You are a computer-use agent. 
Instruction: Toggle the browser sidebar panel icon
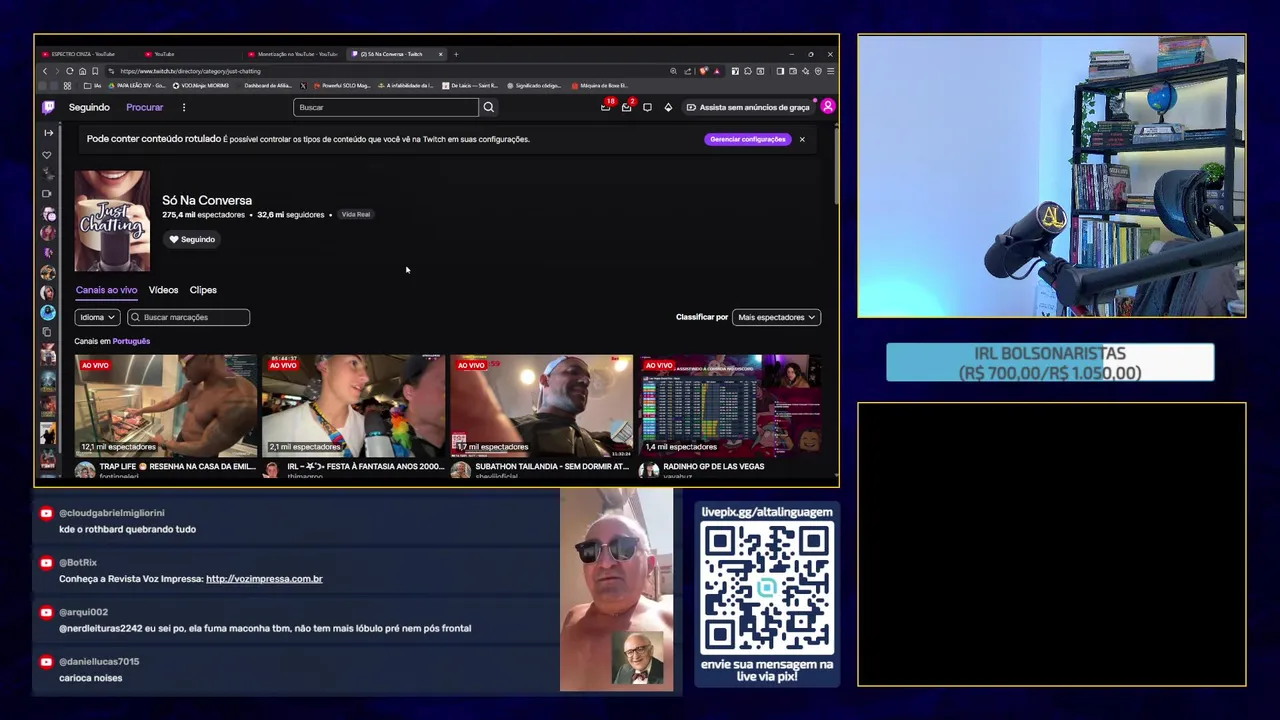pos(780,71)
